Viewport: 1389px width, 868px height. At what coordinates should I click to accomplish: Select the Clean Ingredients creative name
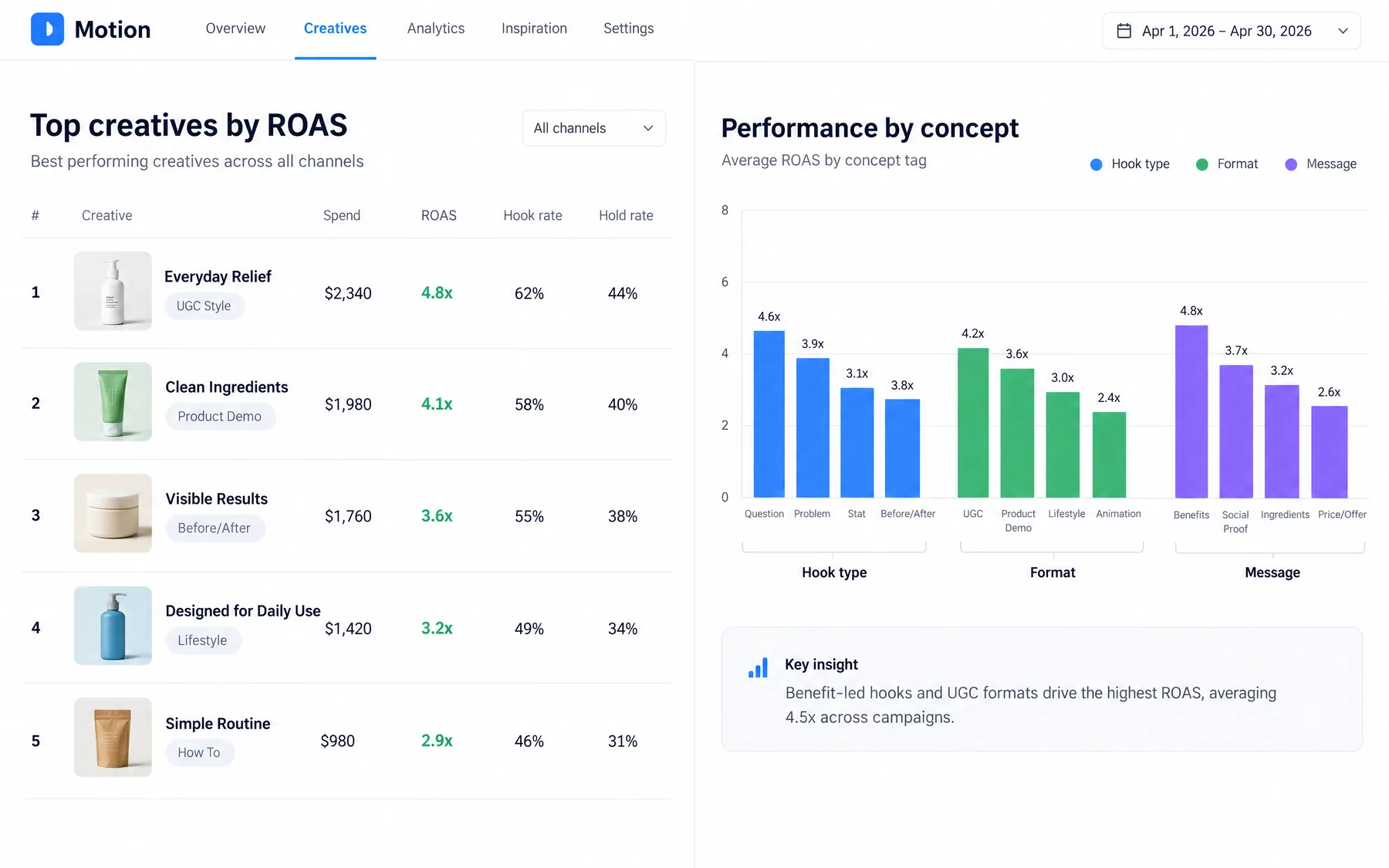(x=227, y=387)
